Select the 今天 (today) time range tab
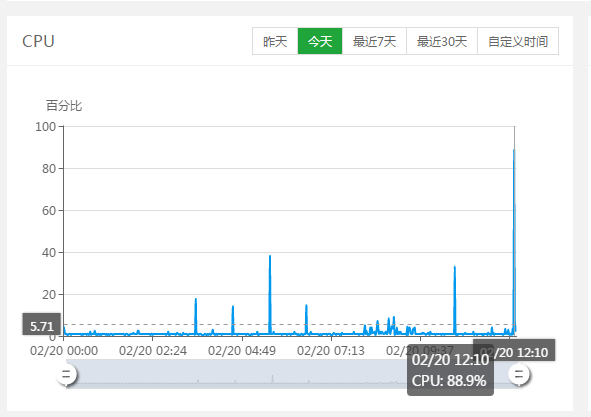This screenshot has height=417, width=591. 320,41
